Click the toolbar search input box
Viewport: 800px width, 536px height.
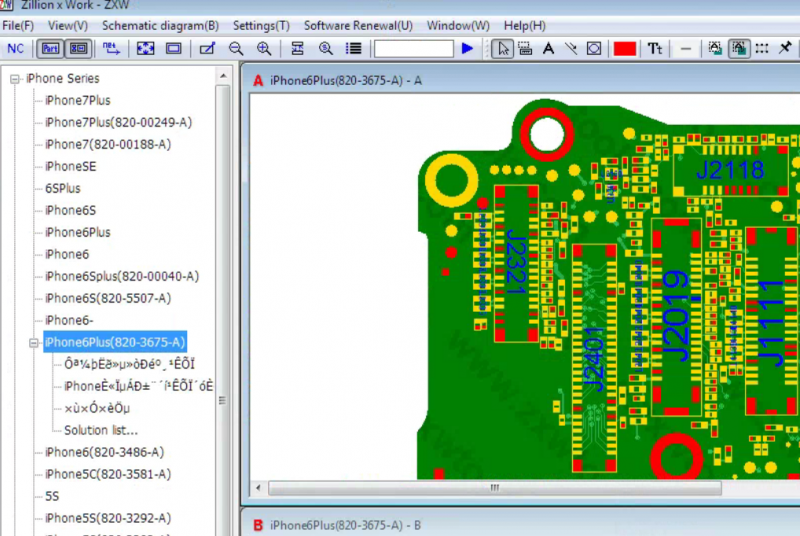pyautogui.click(x=414, y=49)
